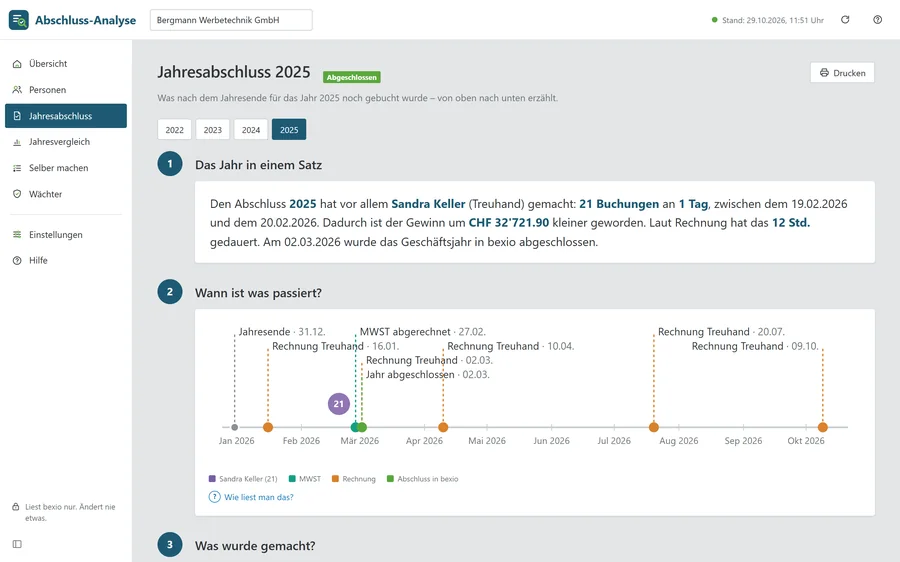Click the green Abgeschlossen status badge
The height and width of the screenshot is (562, 900).
click(351, 77)
